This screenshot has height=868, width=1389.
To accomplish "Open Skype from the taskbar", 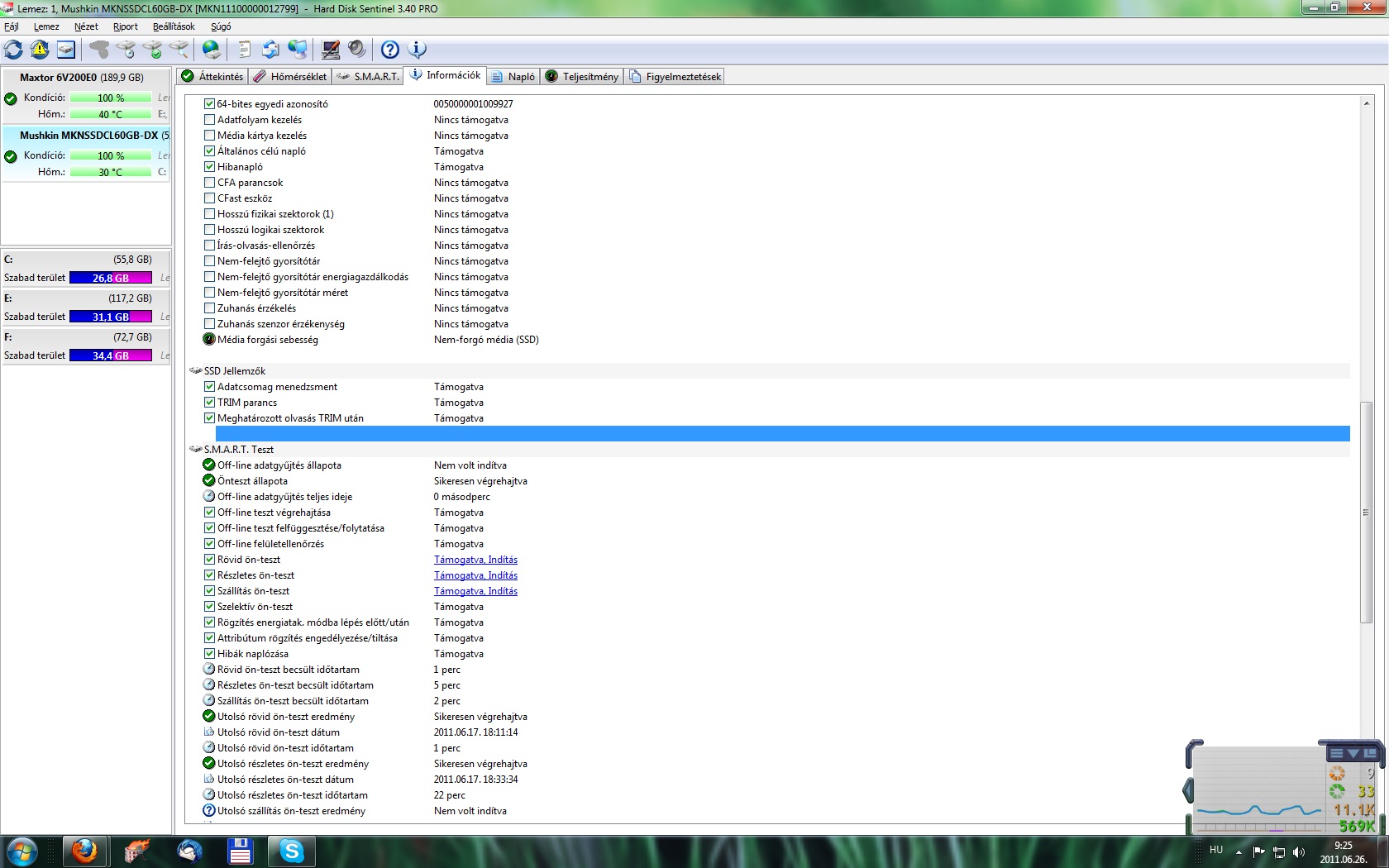I will click(x=292, y=851).
